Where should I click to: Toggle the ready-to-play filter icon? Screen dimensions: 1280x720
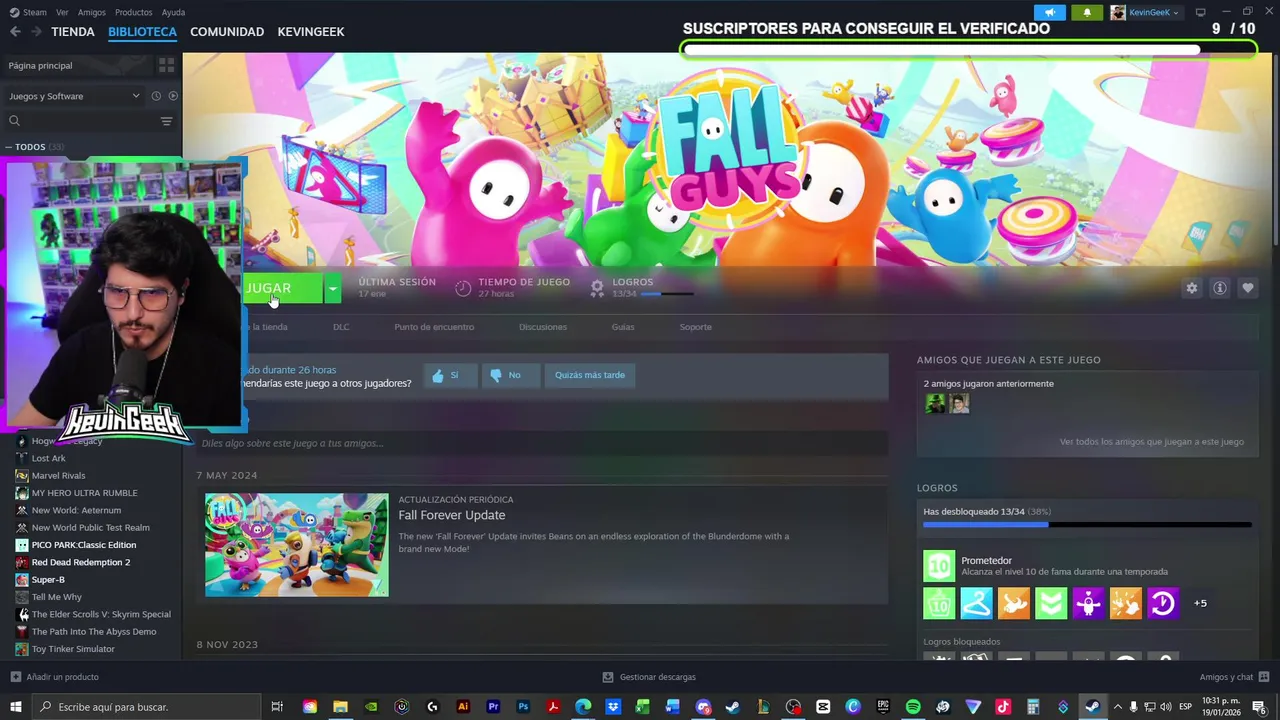173,96
